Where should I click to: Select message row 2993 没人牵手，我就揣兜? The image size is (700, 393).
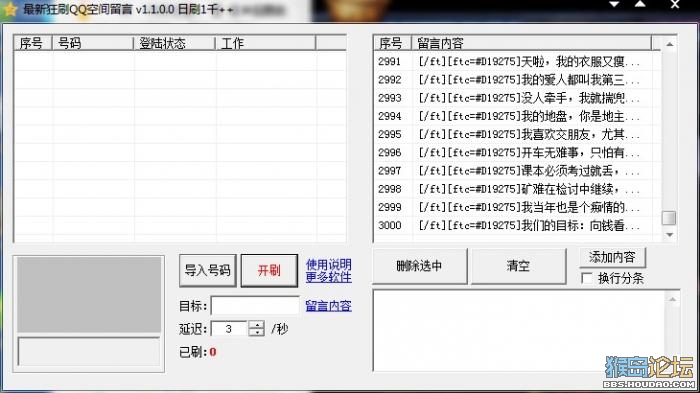[517, 98]
